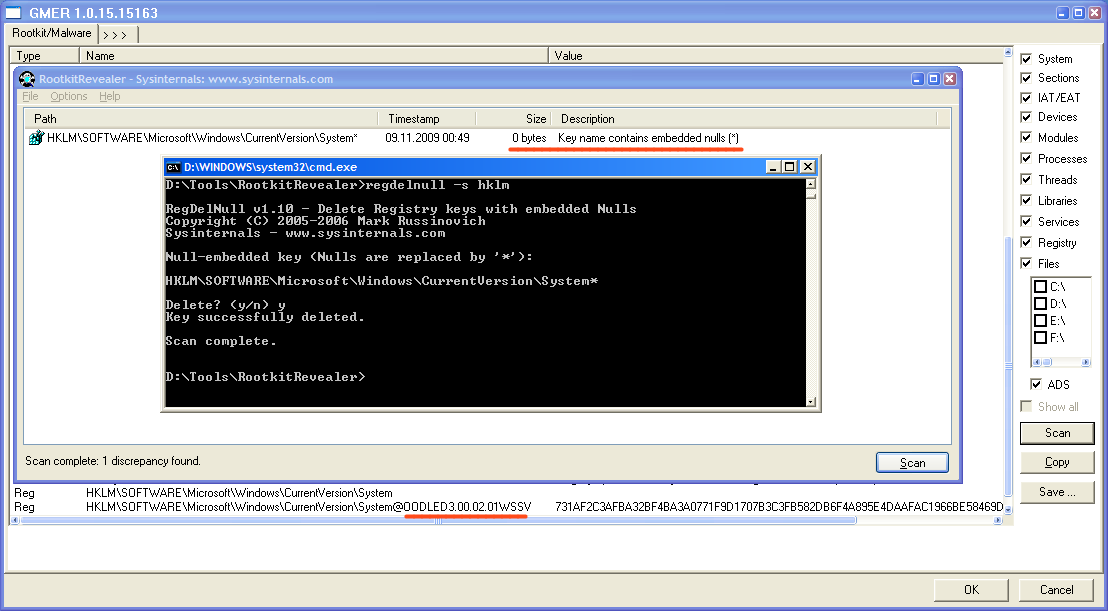Viewport: 1108px width, 611px height.
Task: Click the Type column header in GMER
Action: tap(45, 56)
